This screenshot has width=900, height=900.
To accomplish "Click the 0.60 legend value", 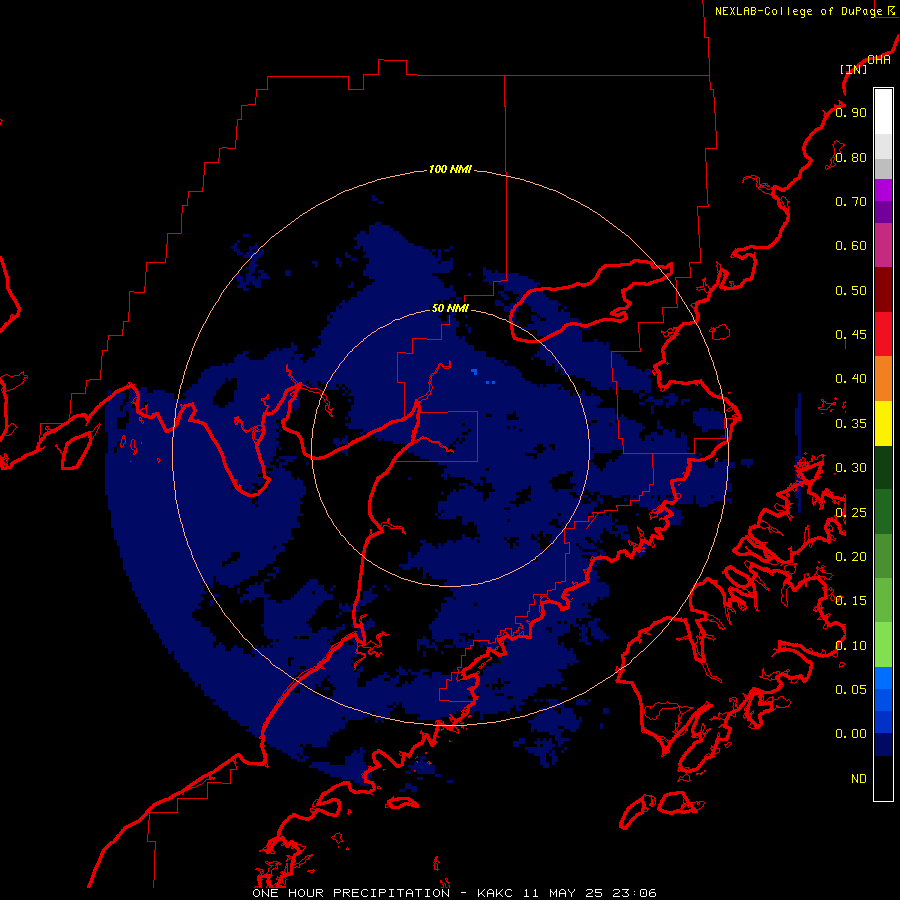I will click(851, 246).
